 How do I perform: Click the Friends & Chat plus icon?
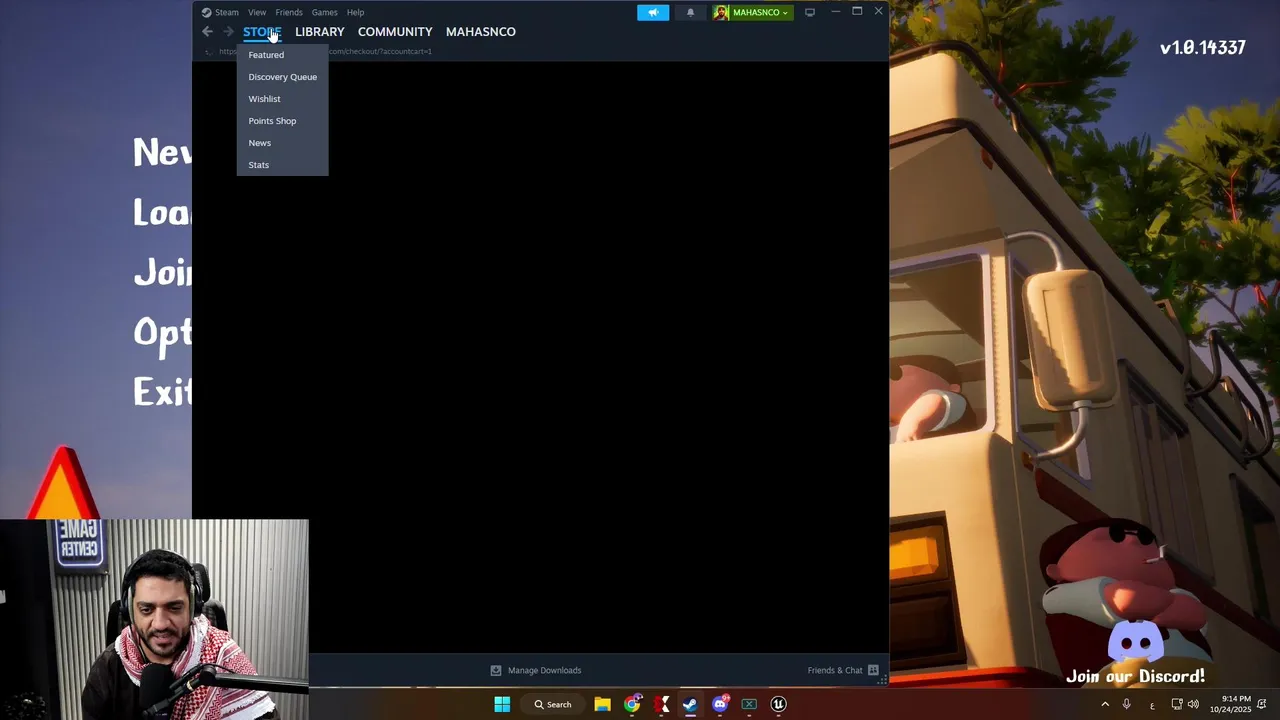pyautogui.click(x=873, y=670)
